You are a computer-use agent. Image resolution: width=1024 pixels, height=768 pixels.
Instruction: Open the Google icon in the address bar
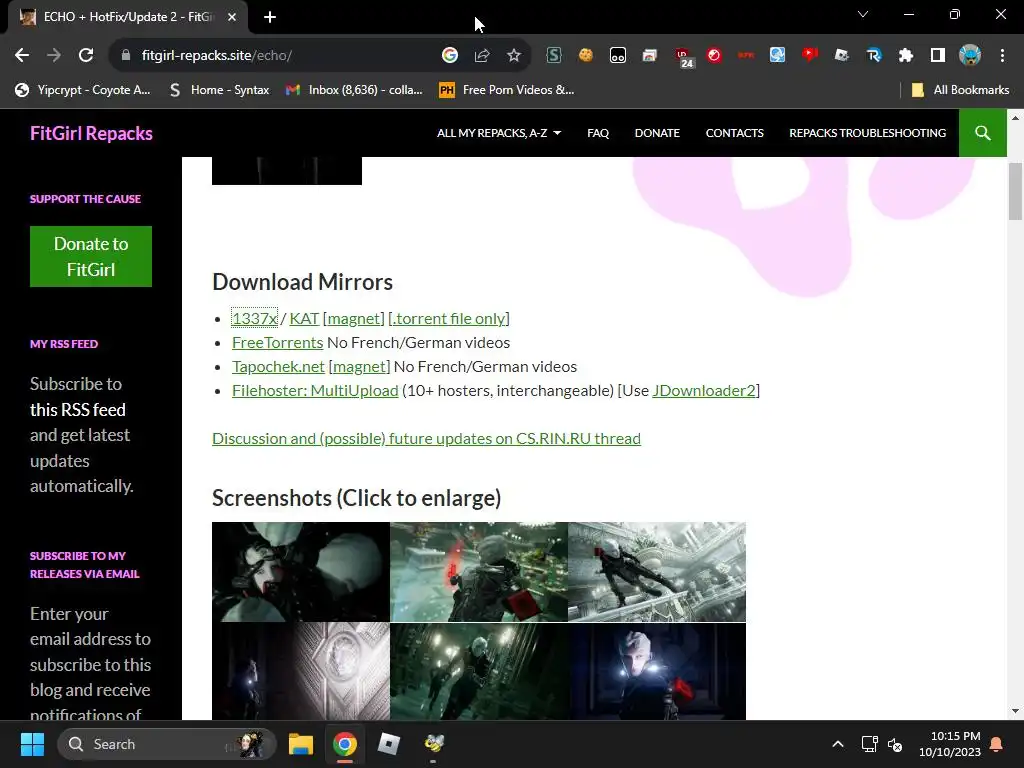coord(450,56)
